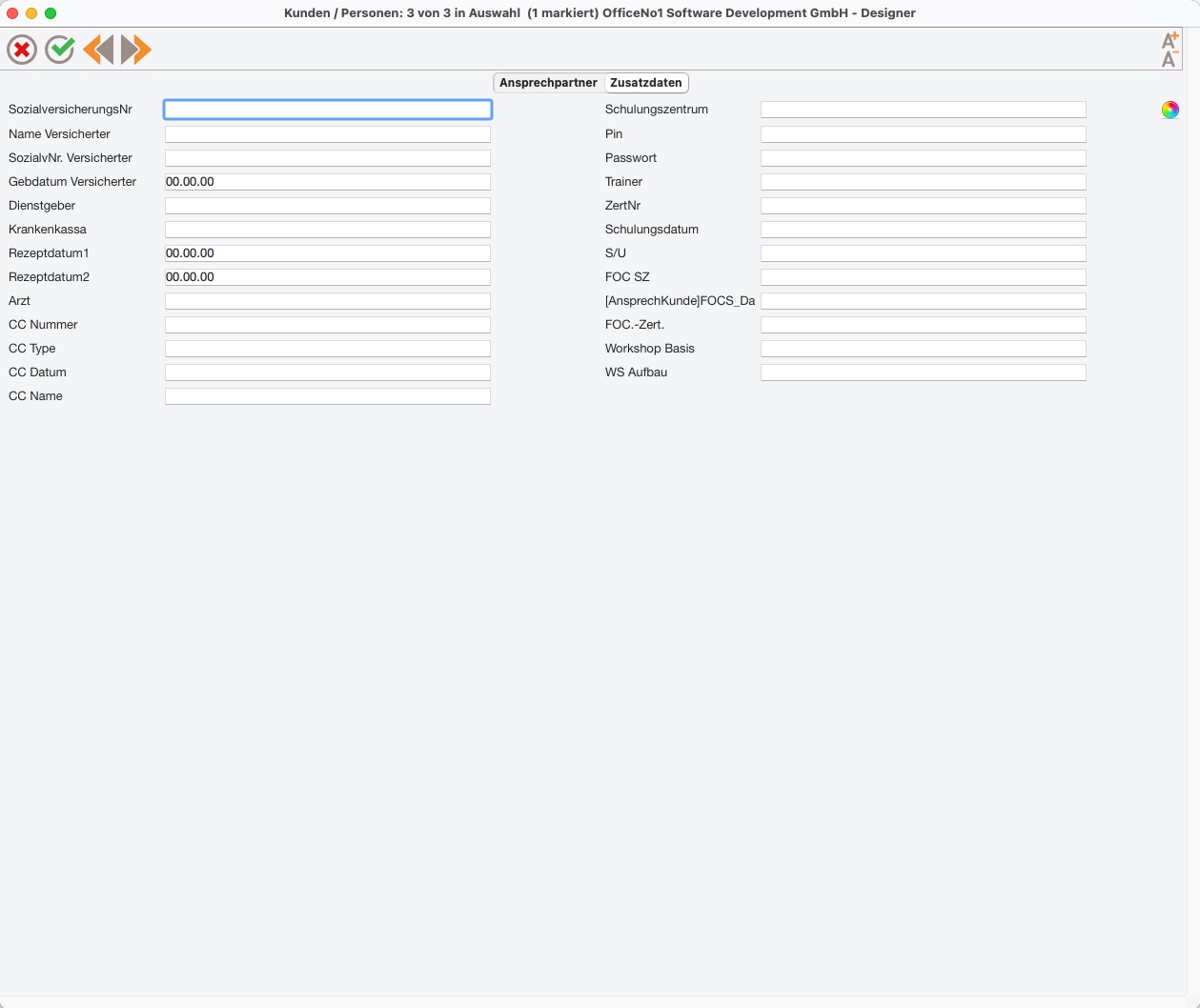
Task: Select the Gebdatum Versicherter date field
Action: pos(328,182)
